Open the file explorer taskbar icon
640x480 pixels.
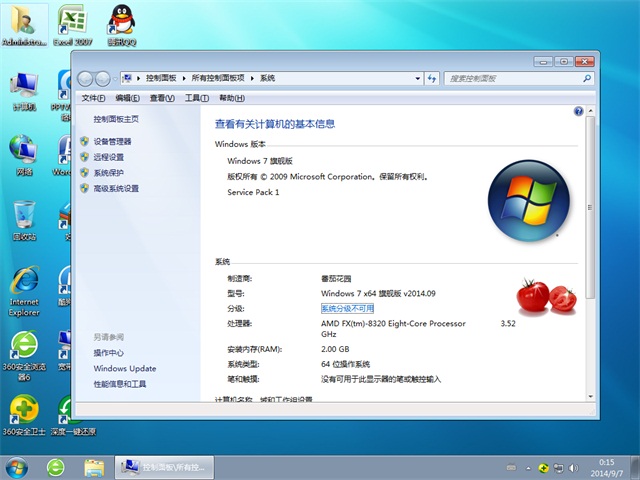pos(94,466)
